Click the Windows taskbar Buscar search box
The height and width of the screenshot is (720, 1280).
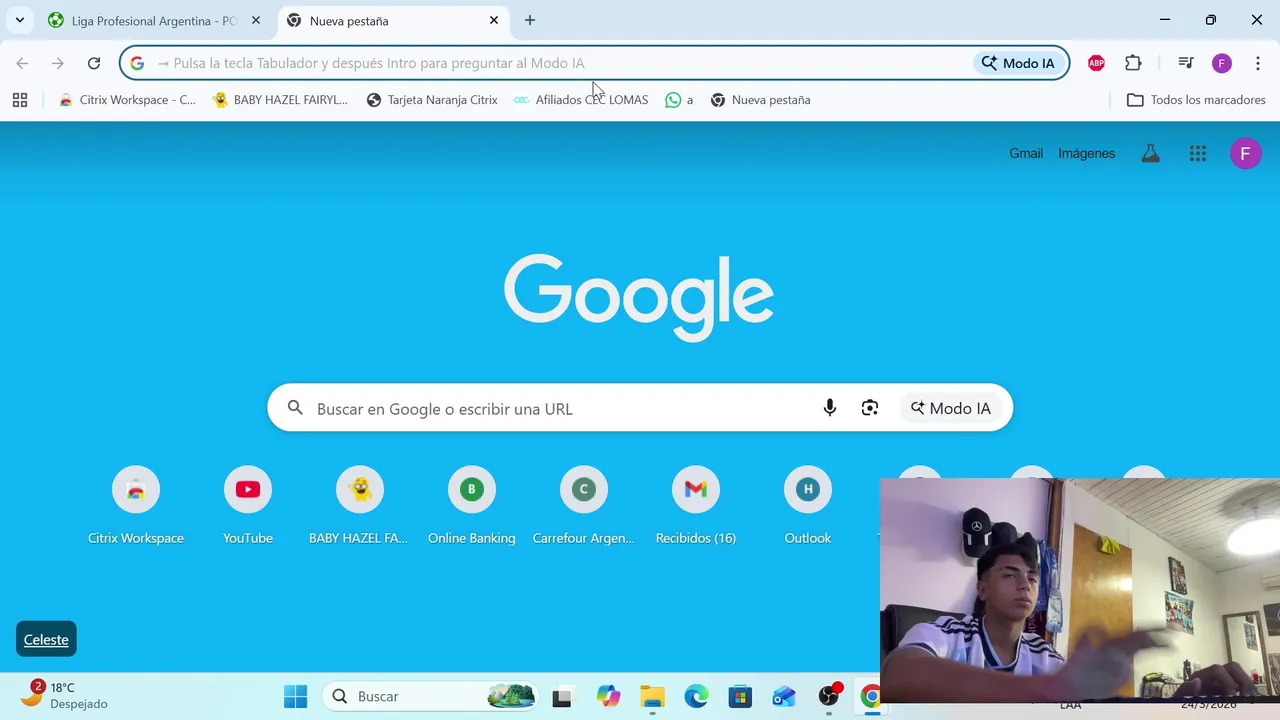point(430,696)
